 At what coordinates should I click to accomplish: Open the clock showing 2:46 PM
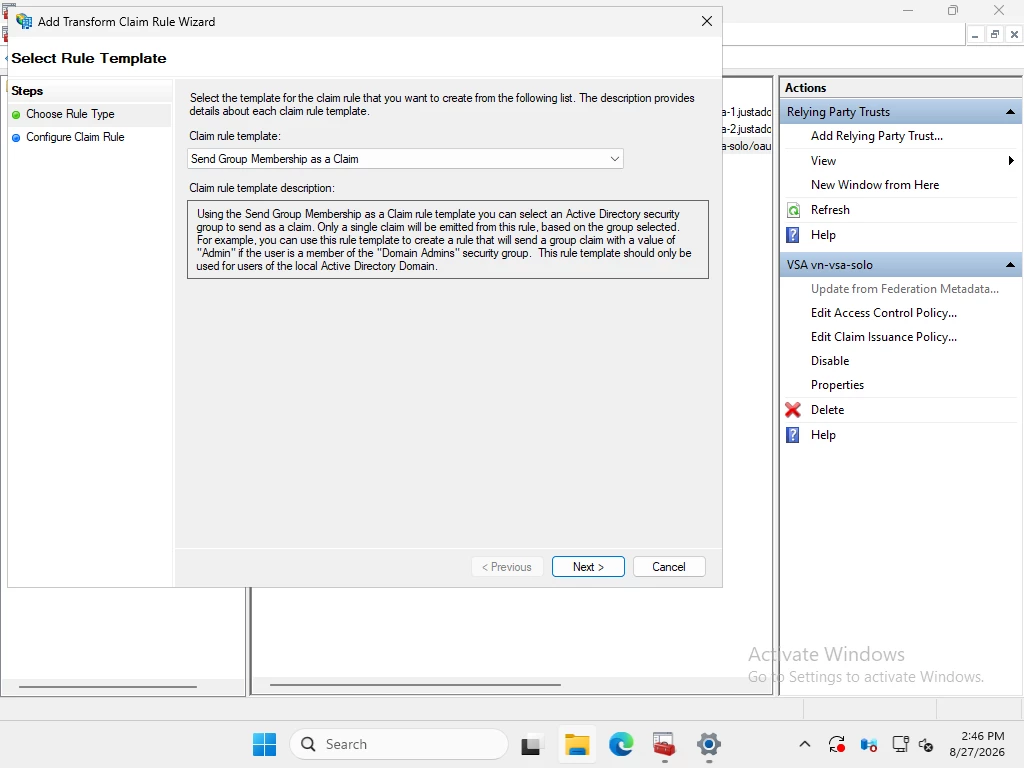(977, 744)
